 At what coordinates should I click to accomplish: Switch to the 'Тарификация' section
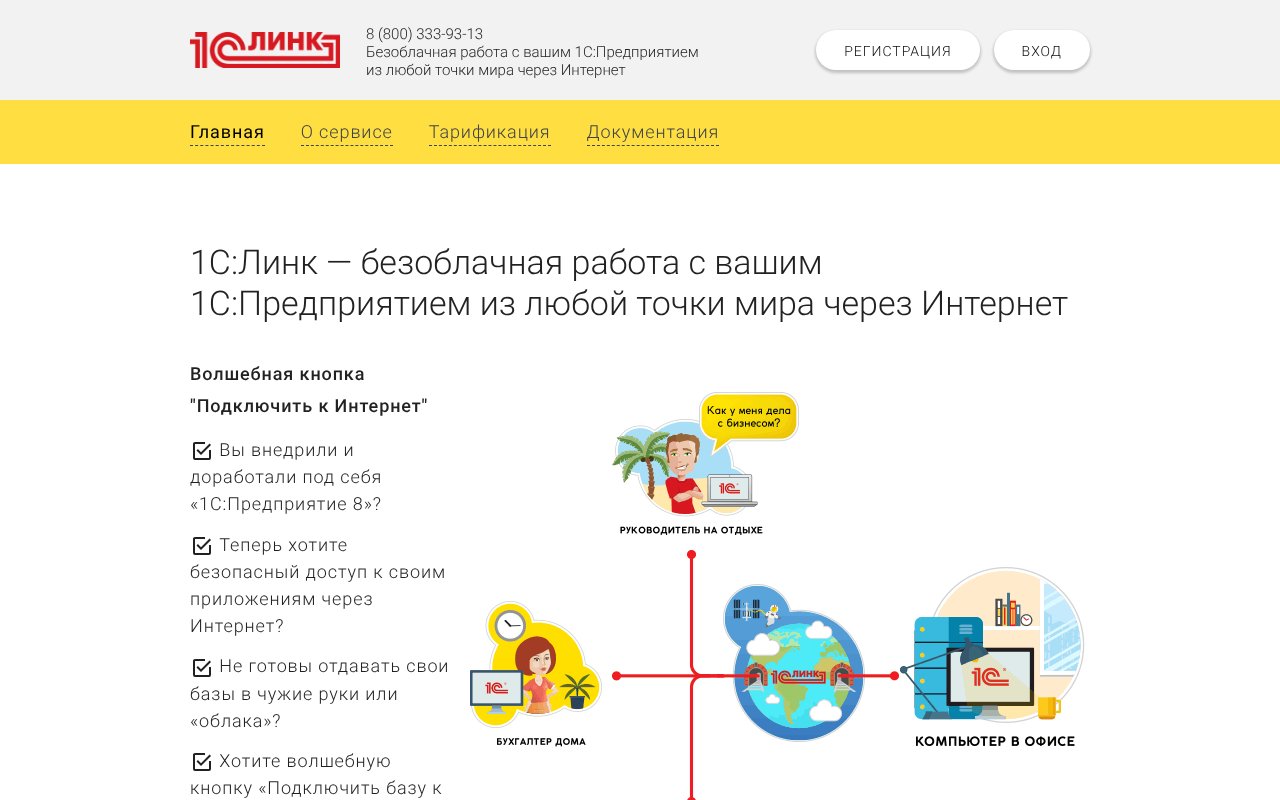[489, 132]
